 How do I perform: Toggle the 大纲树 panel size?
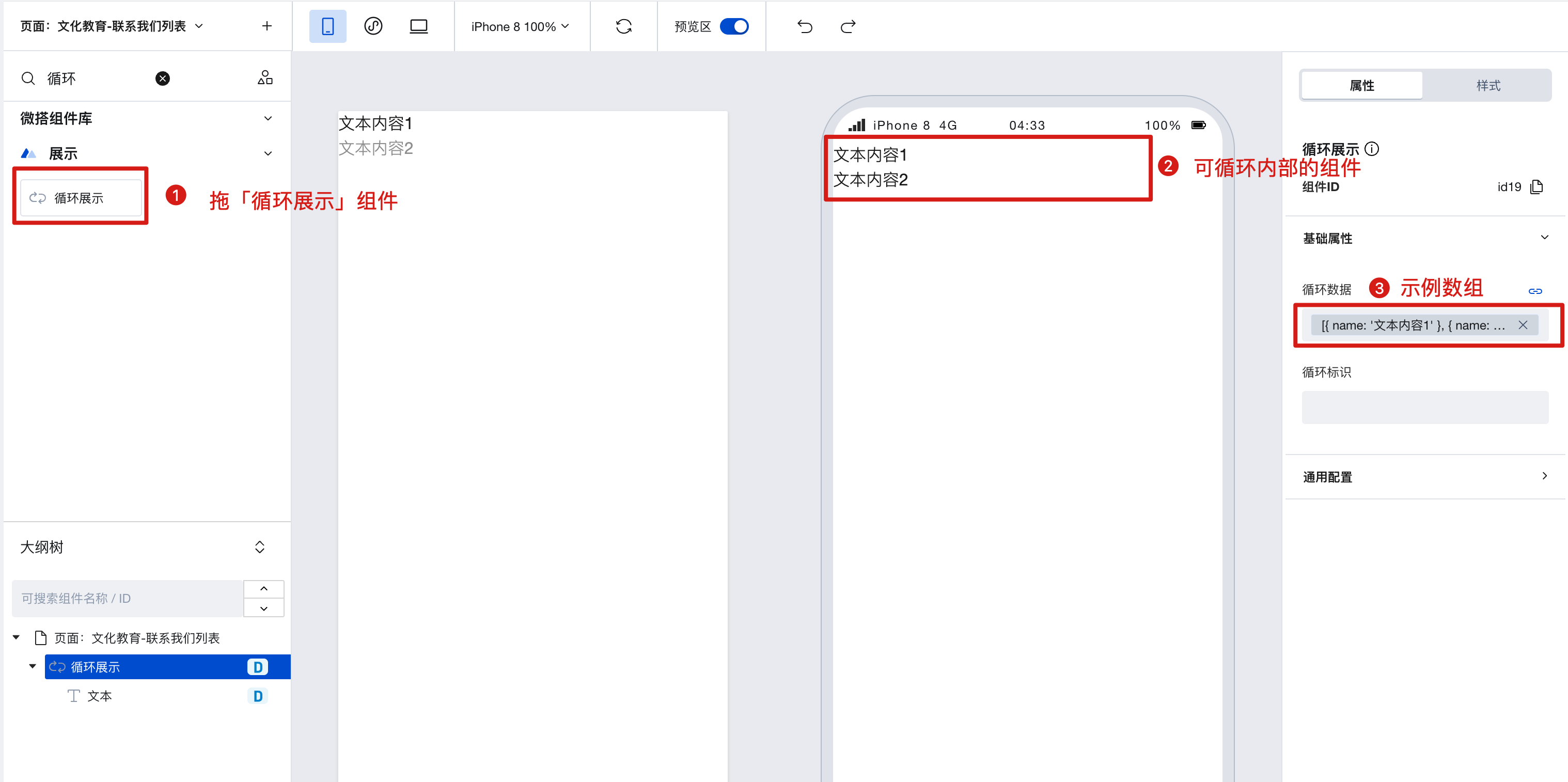point(260,546)
